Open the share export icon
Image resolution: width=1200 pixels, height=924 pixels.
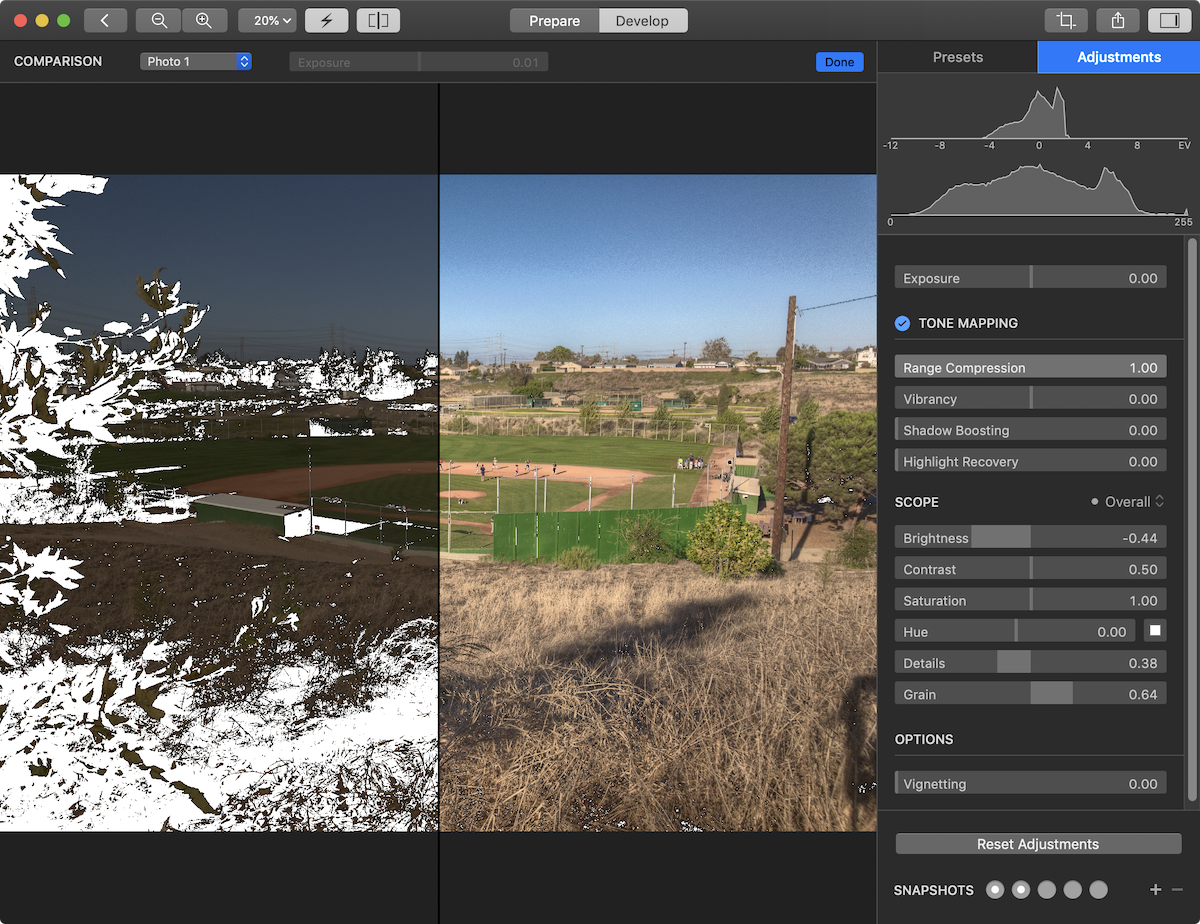pyautogui.click(x=1118, y=20)
